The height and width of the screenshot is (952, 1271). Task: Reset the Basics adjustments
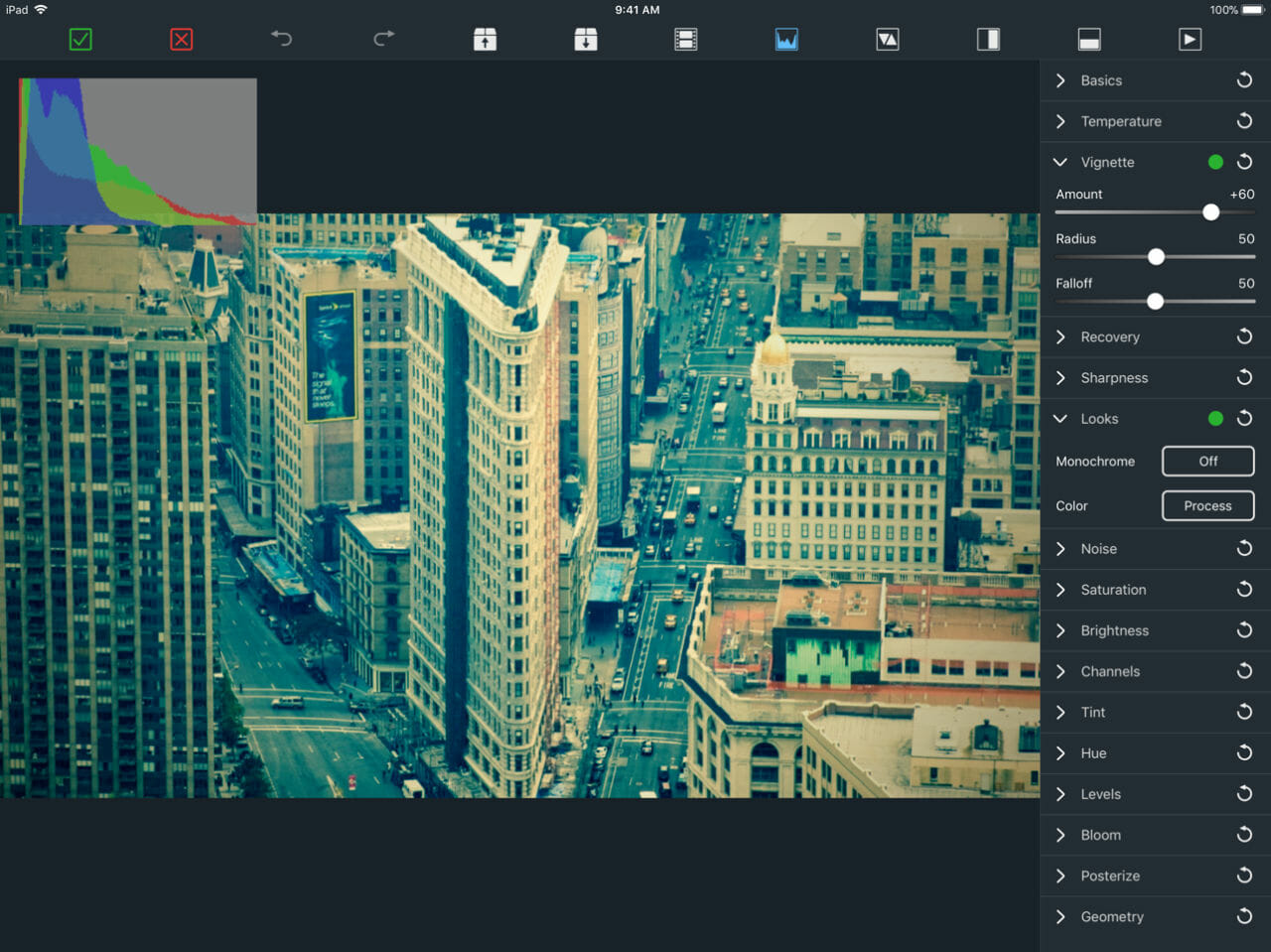pyautogui.click(x=1244, y=80)
